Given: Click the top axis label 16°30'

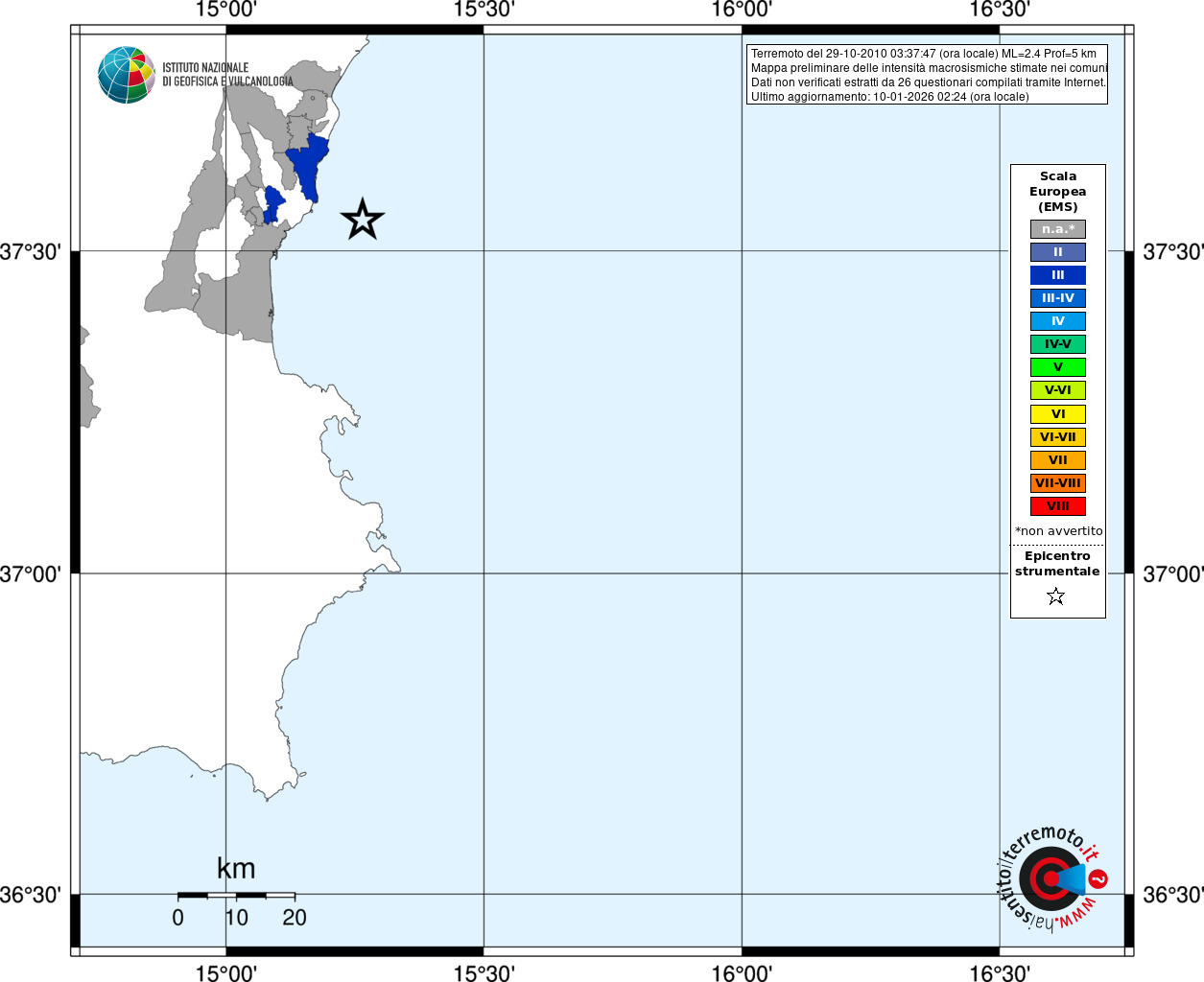Looking at the screenshot, I should [1000, 10].
